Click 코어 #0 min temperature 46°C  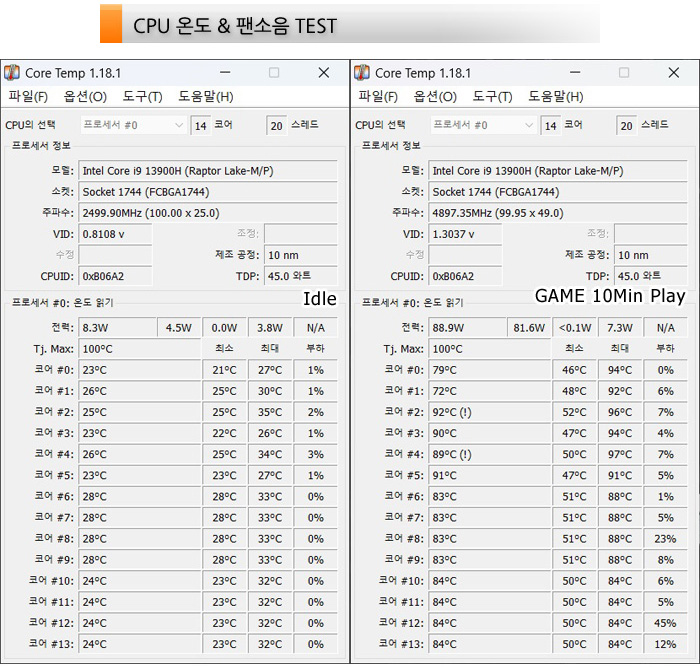(575, 370)
